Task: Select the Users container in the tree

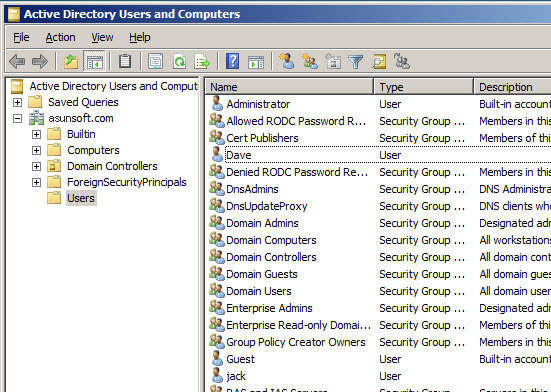Action: click(x=81, y=198)
